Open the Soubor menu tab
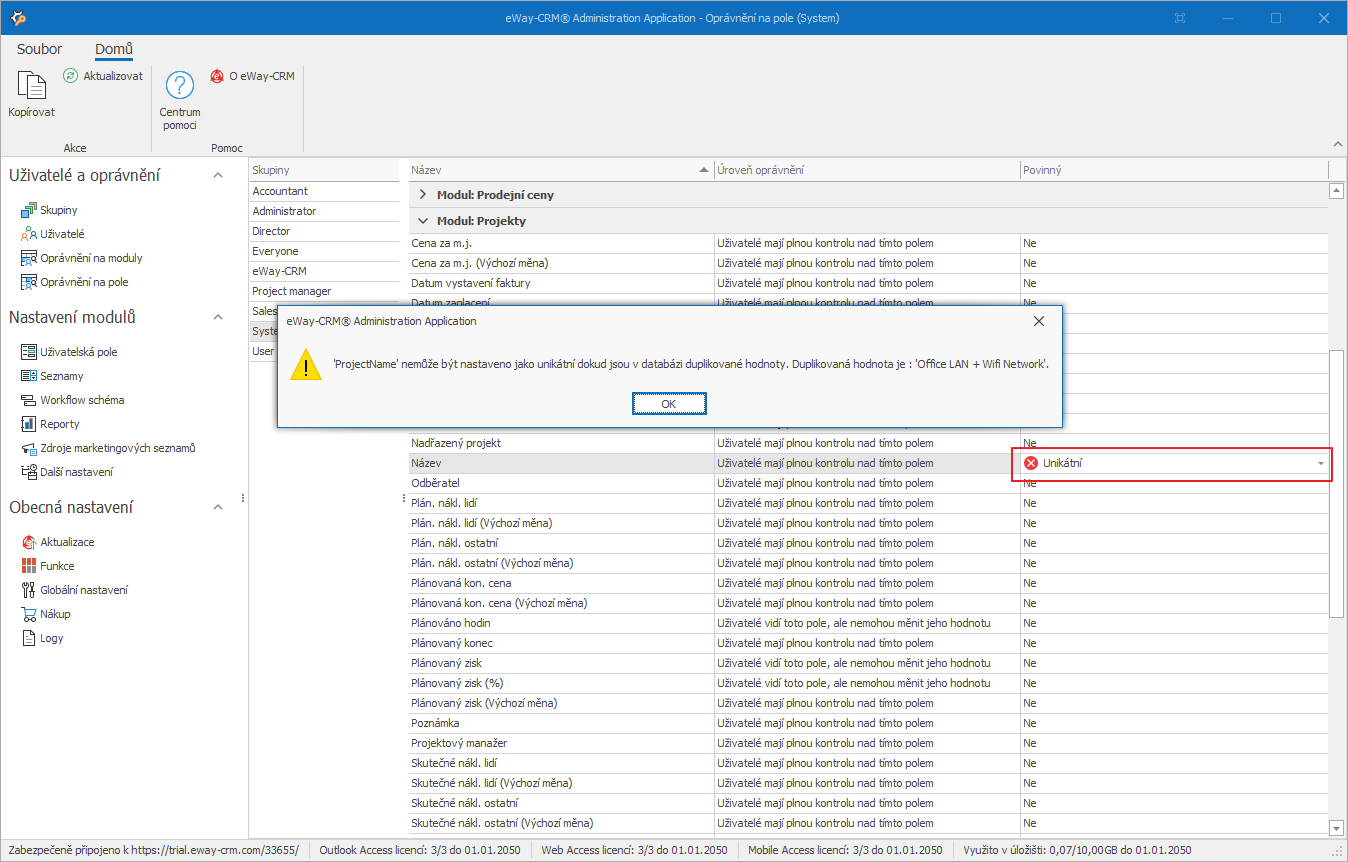This screenshot has width=1348, height=862. tap(39, 49)
